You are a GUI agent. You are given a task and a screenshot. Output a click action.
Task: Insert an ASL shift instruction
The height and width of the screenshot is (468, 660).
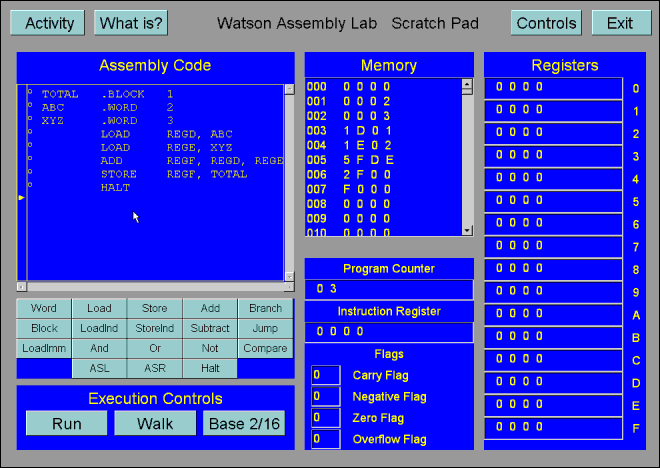click(100, 368)
